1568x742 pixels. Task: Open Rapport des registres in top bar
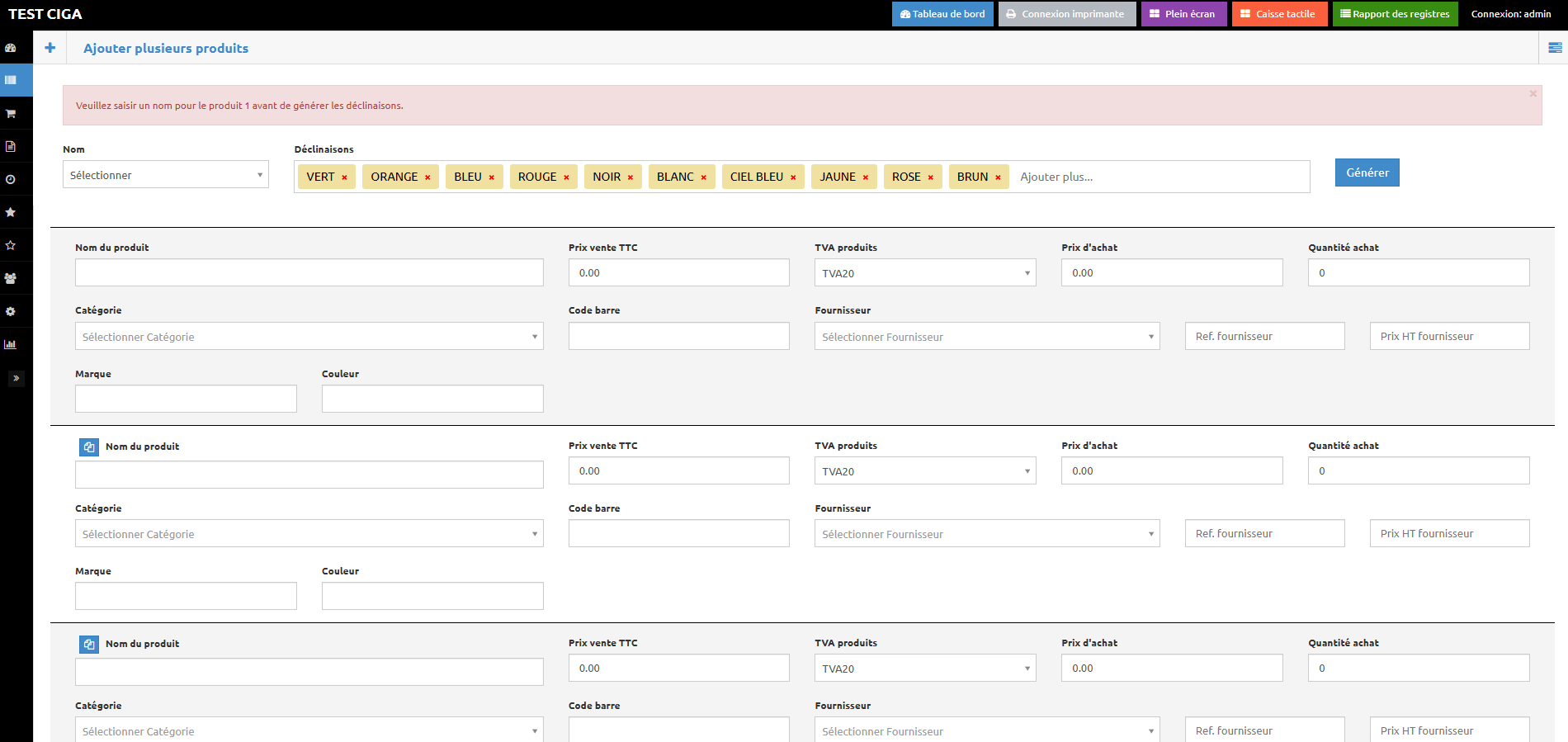click(x=1395, y=14)
